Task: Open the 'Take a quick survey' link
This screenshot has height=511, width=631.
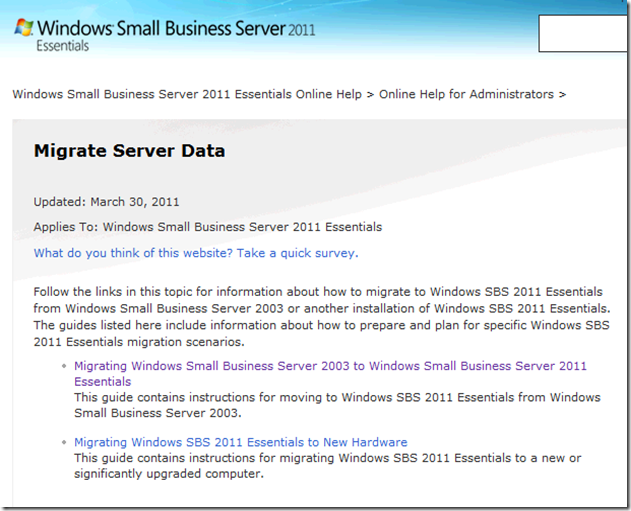Action: click(196, 253)
